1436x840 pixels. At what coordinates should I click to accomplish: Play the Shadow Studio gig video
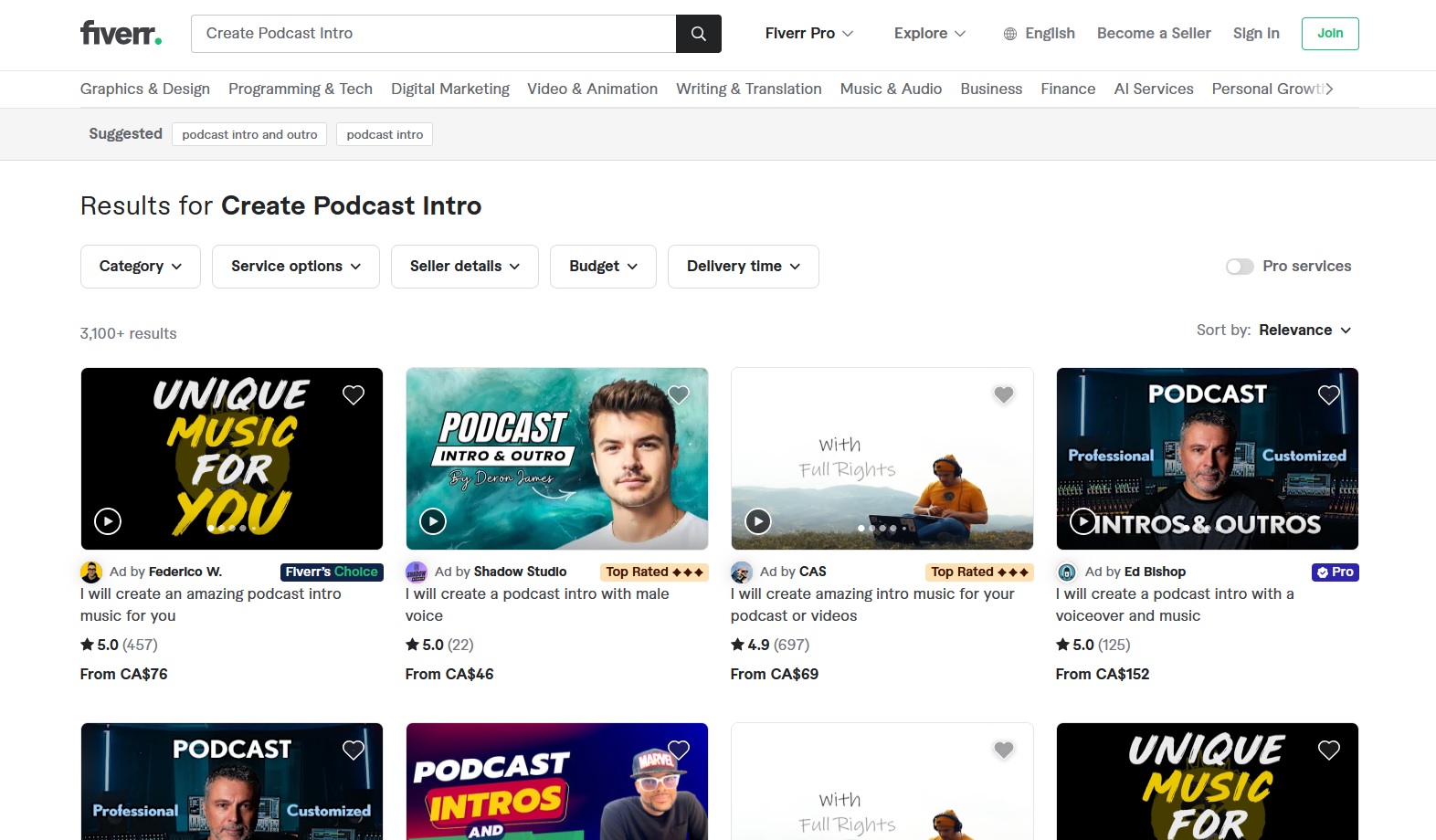(433, 521)
